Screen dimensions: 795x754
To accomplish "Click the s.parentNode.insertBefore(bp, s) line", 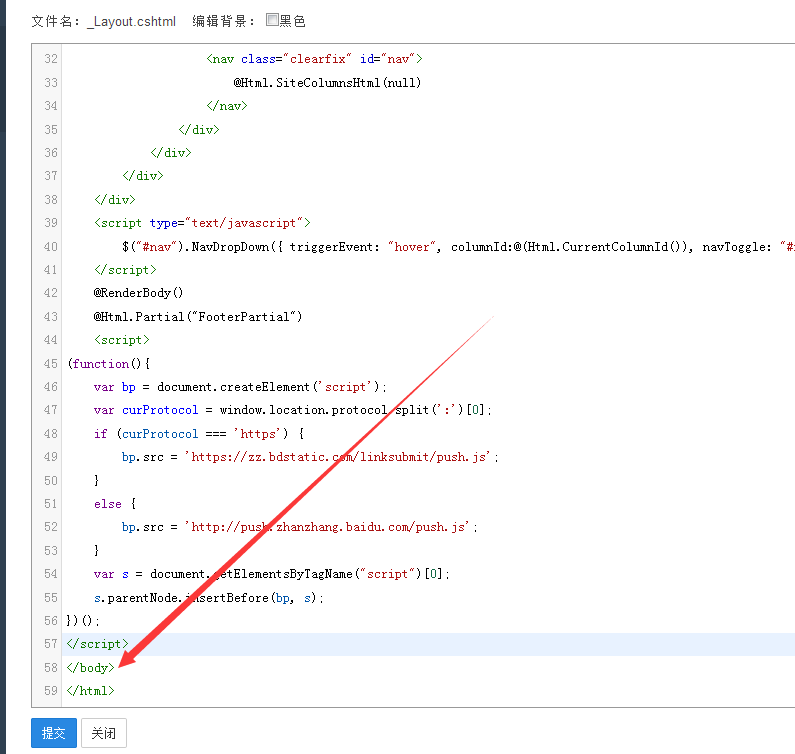I will 208,597.
